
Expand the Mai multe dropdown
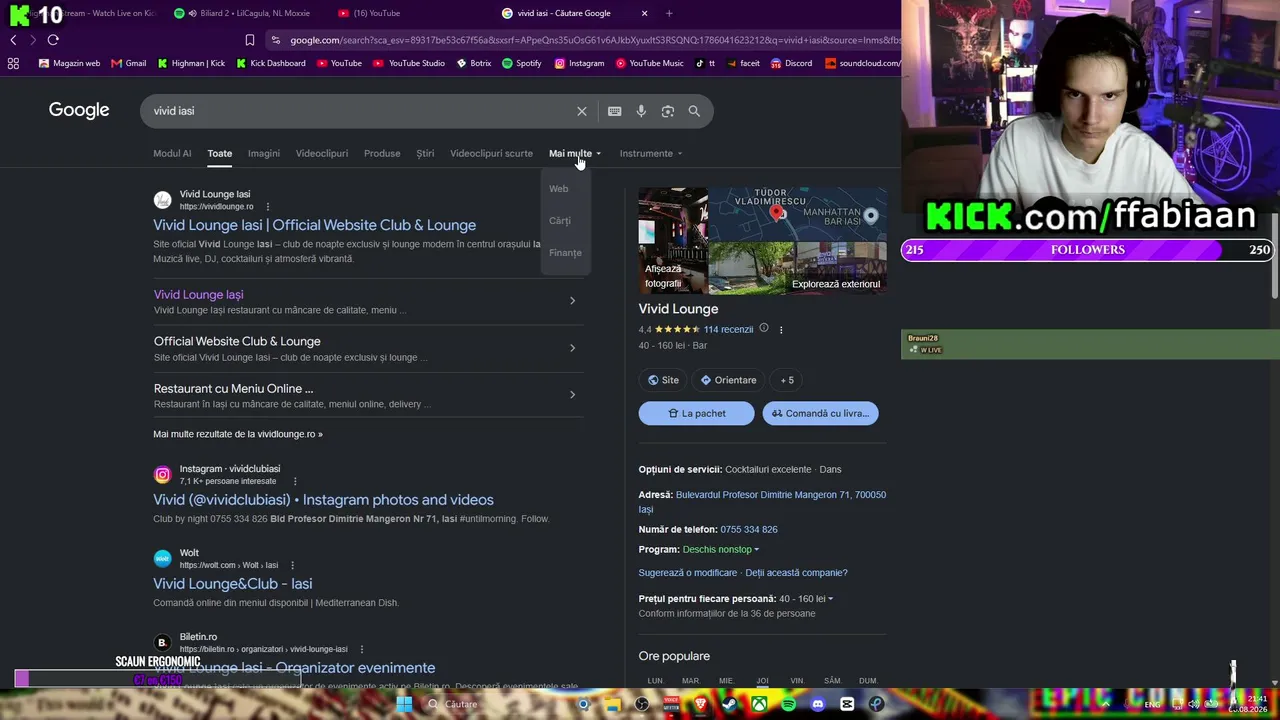click(x=575, y=153)
